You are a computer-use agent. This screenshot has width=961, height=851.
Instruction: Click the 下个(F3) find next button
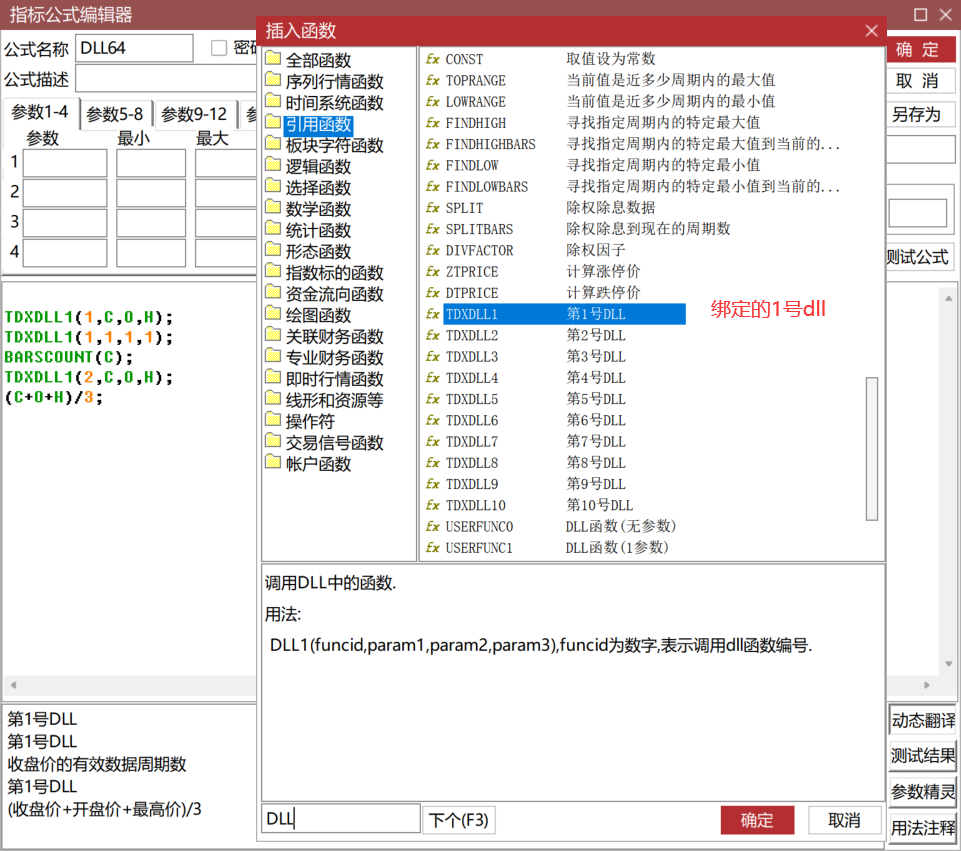(x=458, y=820)
